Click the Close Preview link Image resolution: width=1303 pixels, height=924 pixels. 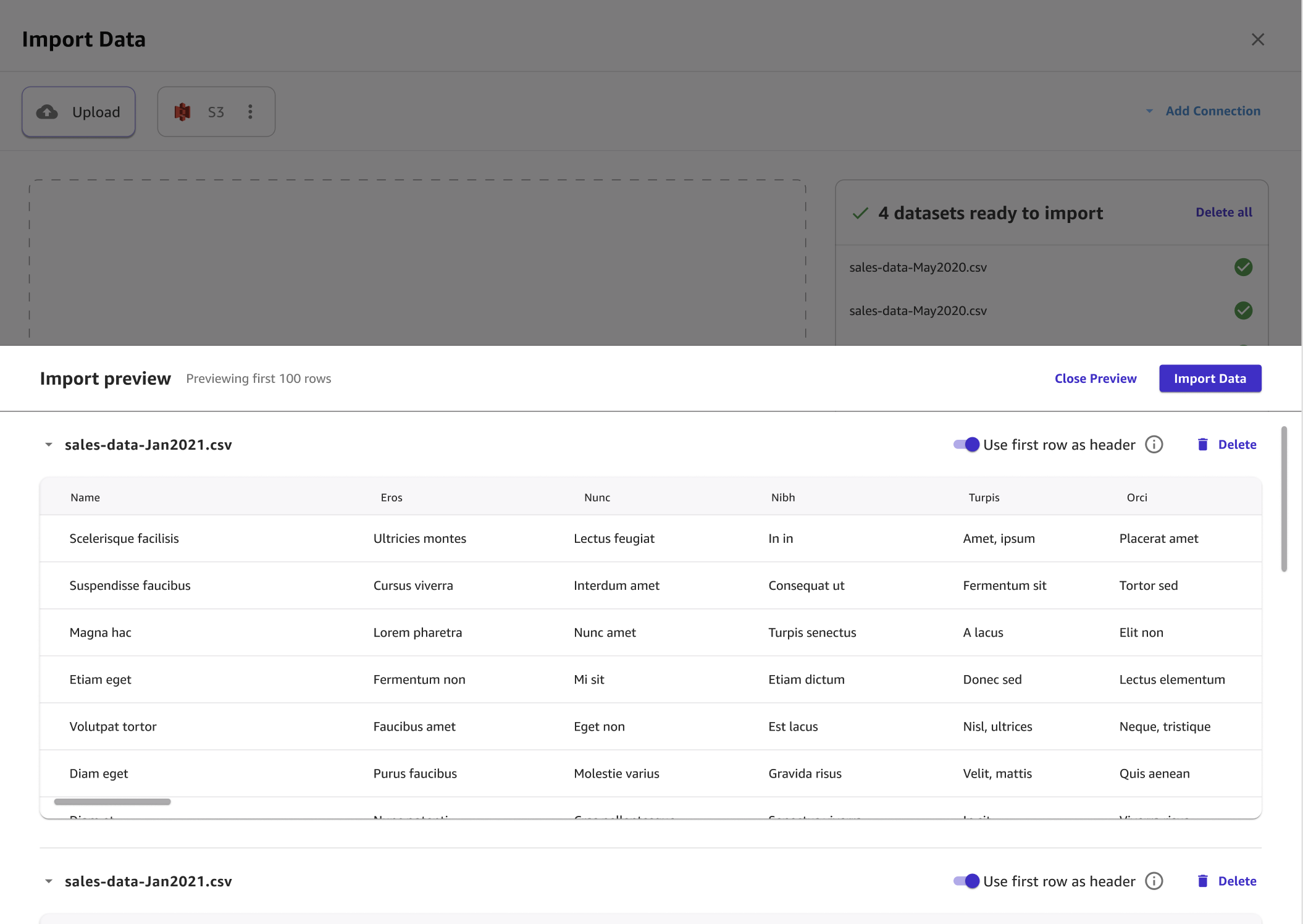coord(1095,379)
